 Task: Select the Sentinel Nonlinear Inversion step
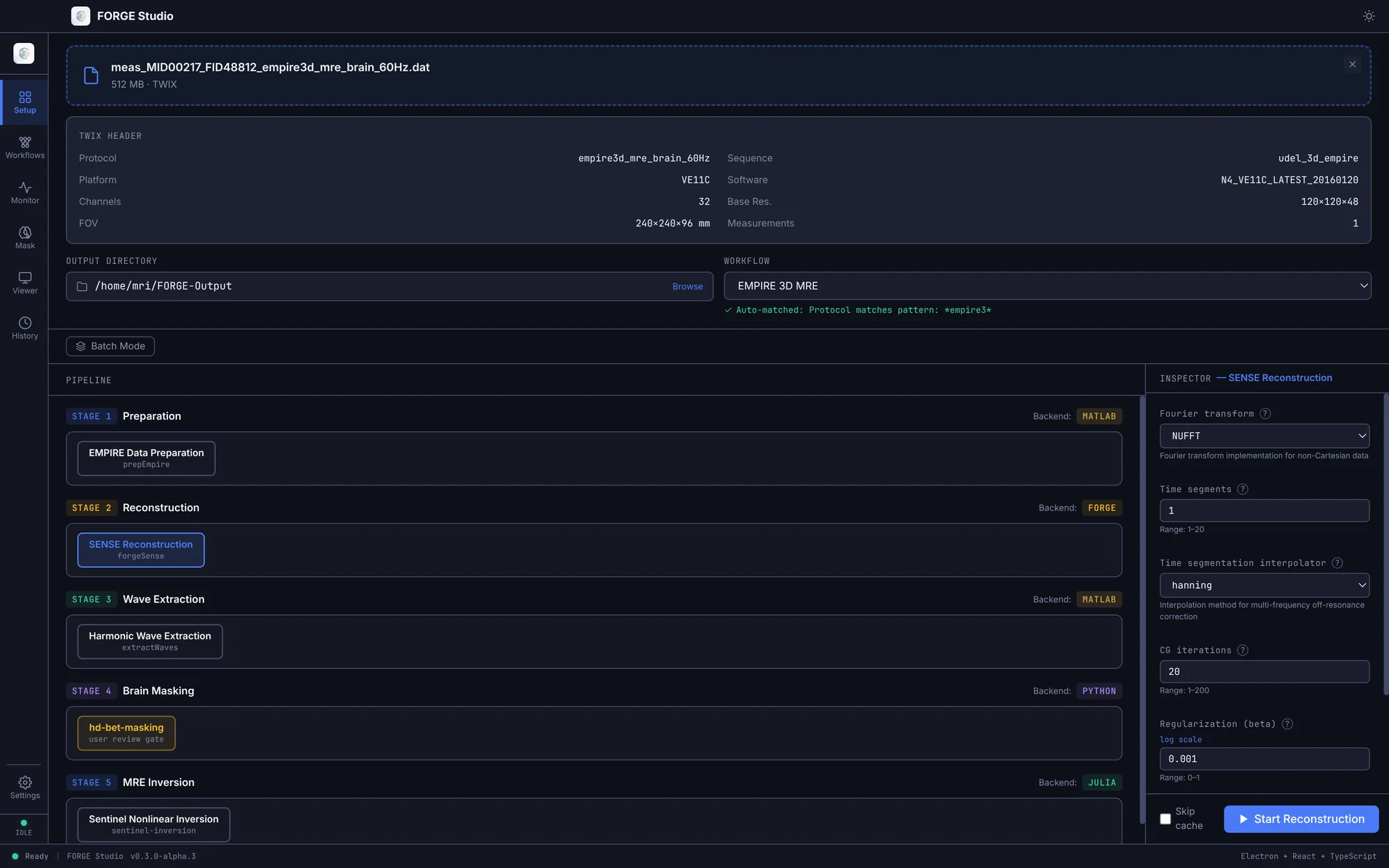click(153, 825)
